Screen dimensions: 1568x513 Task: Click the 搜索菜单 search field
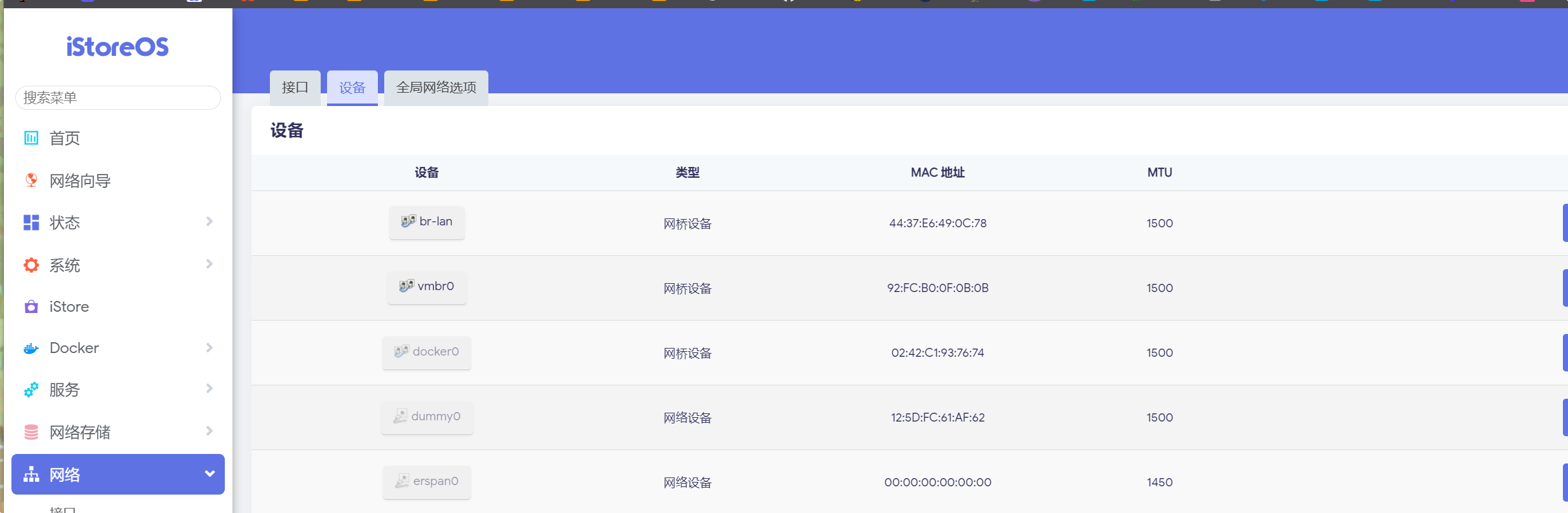[x=118, y=98]
